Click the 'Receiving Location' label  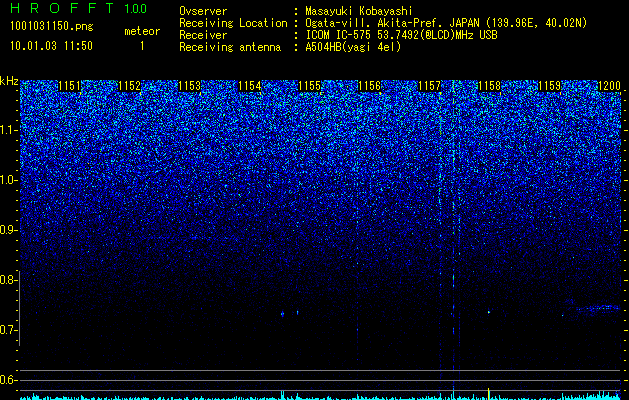pos(233,23)
